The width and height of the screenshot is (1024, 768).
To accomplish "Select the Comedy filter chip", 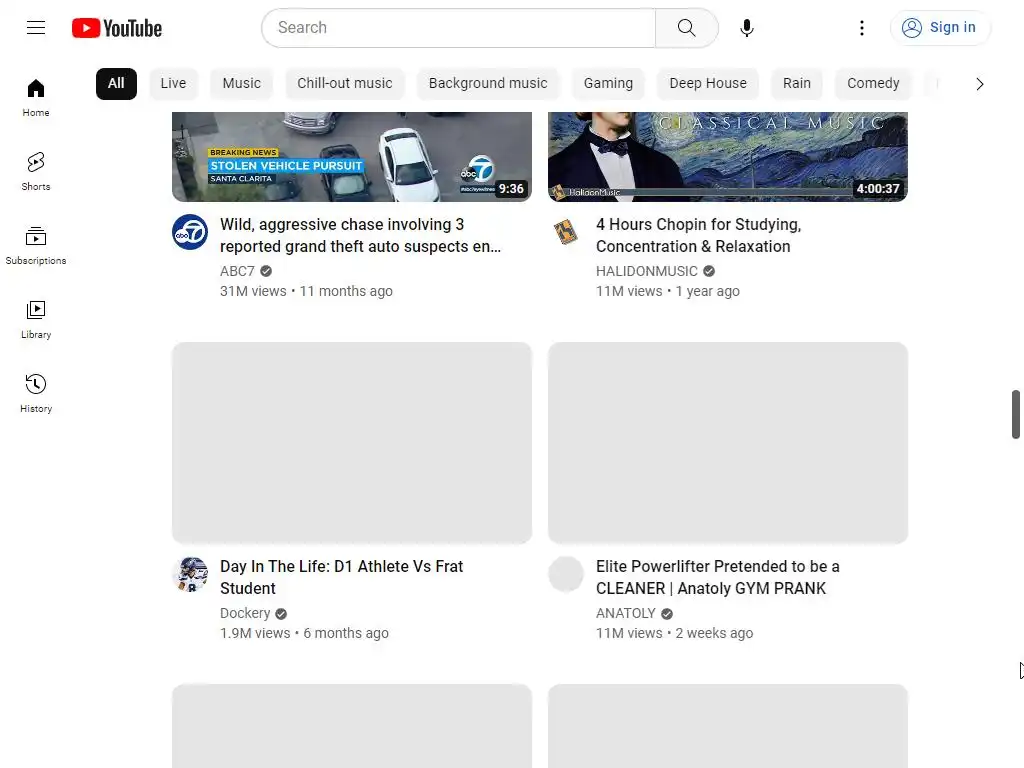I will click(873, 84).
